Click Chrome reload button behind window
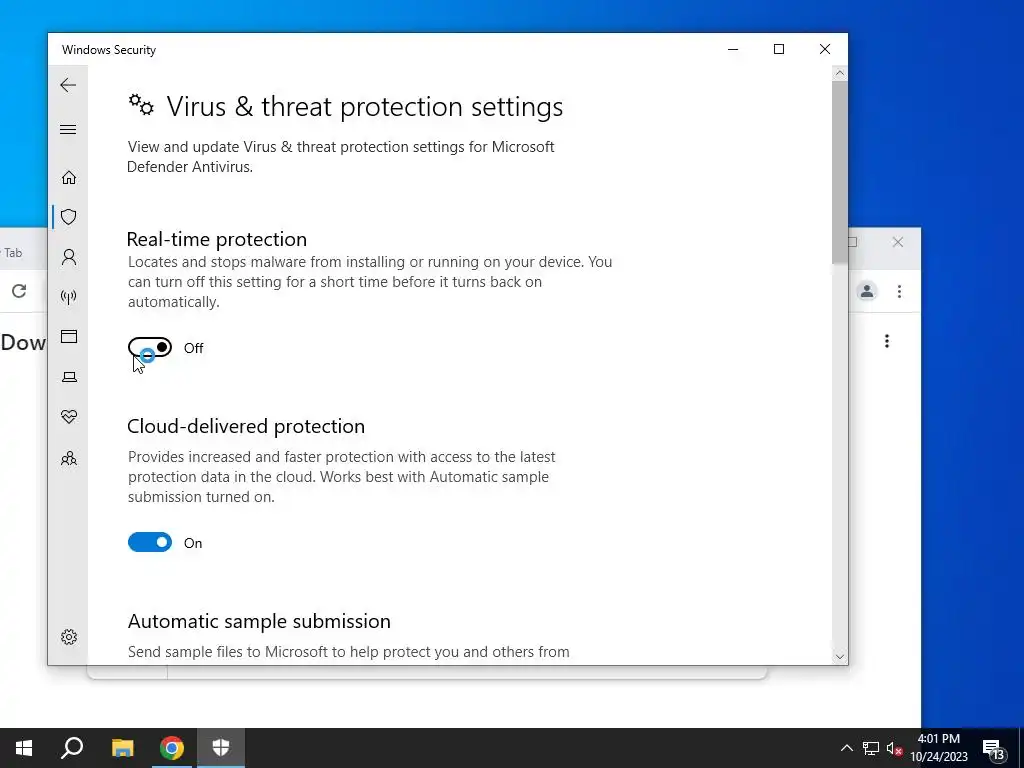Screen dimensions: 1024x768 click(19, 291)
